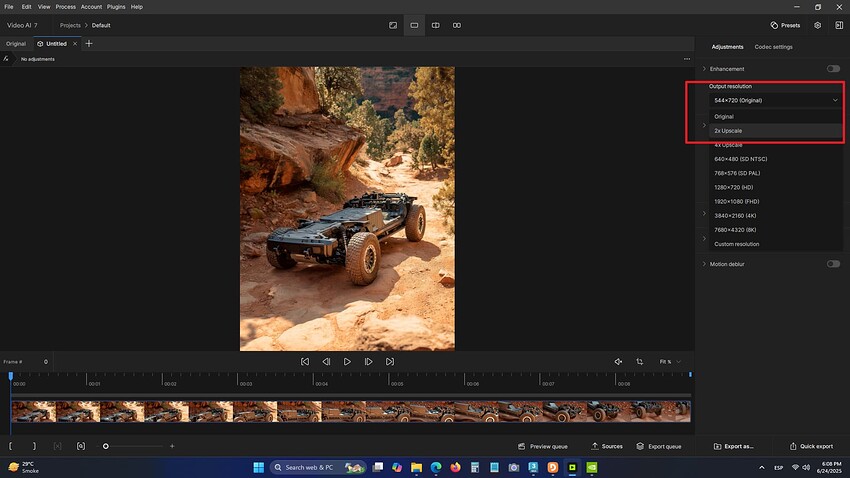Expand the Motion deblur section
Screen dimensions: 850x478
[704, 264]
